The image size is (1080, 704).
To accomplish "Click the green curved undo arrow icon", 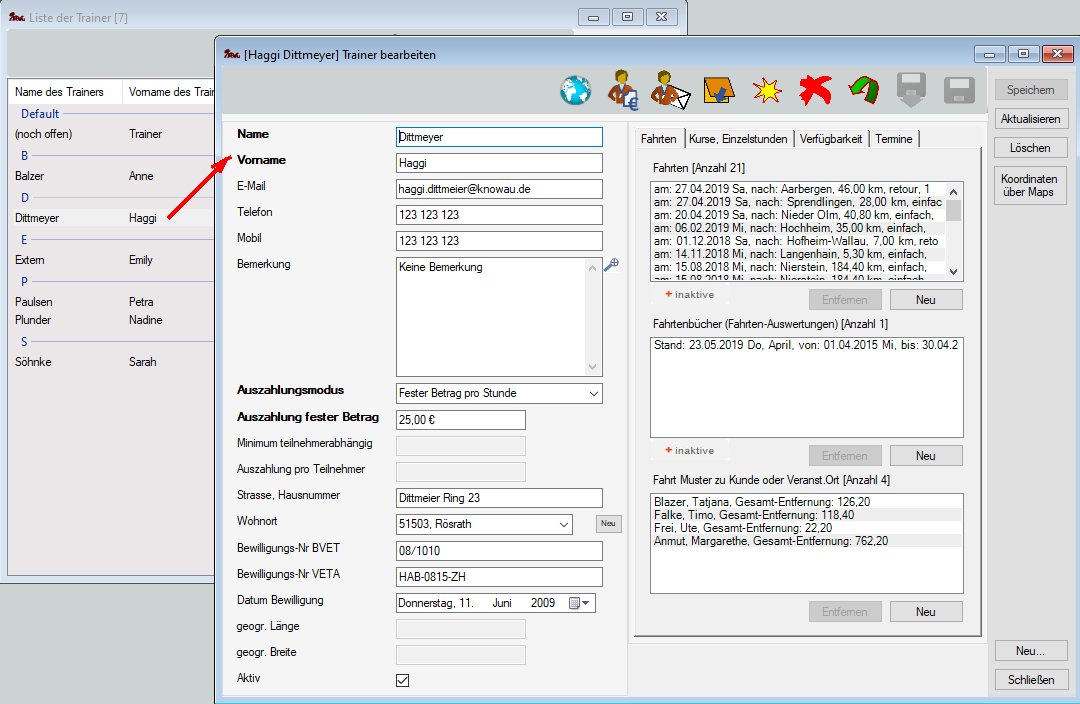I will [863, 91].
